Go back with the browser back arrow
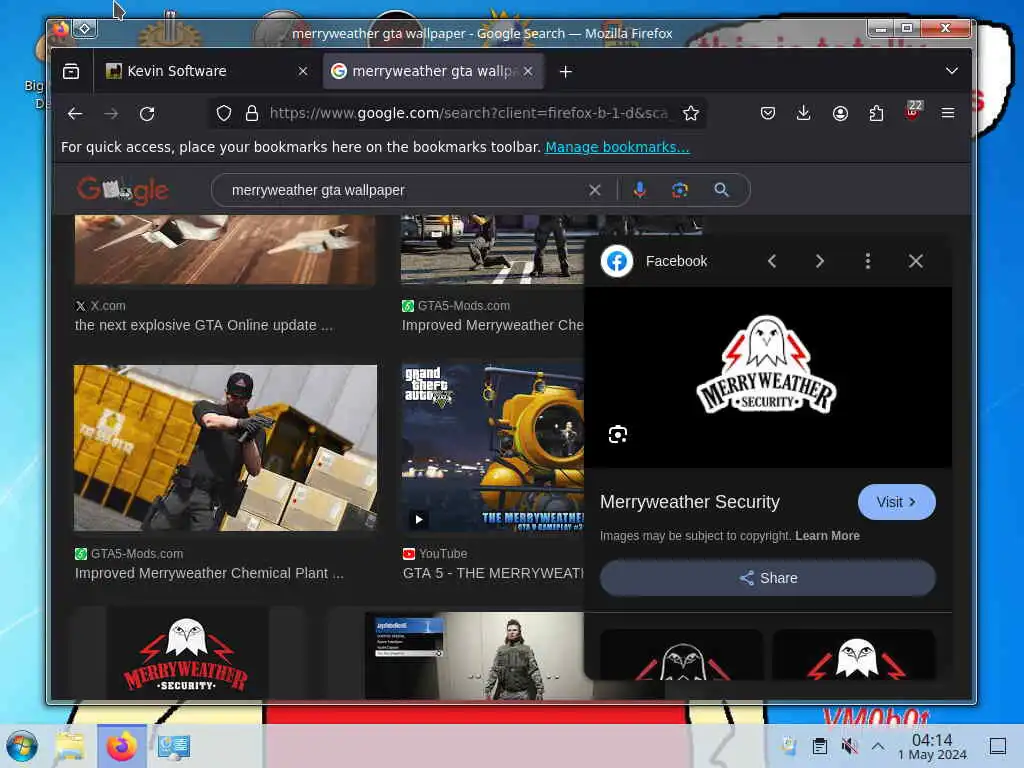The image size is (1024, 768). (x=75, y=114)
